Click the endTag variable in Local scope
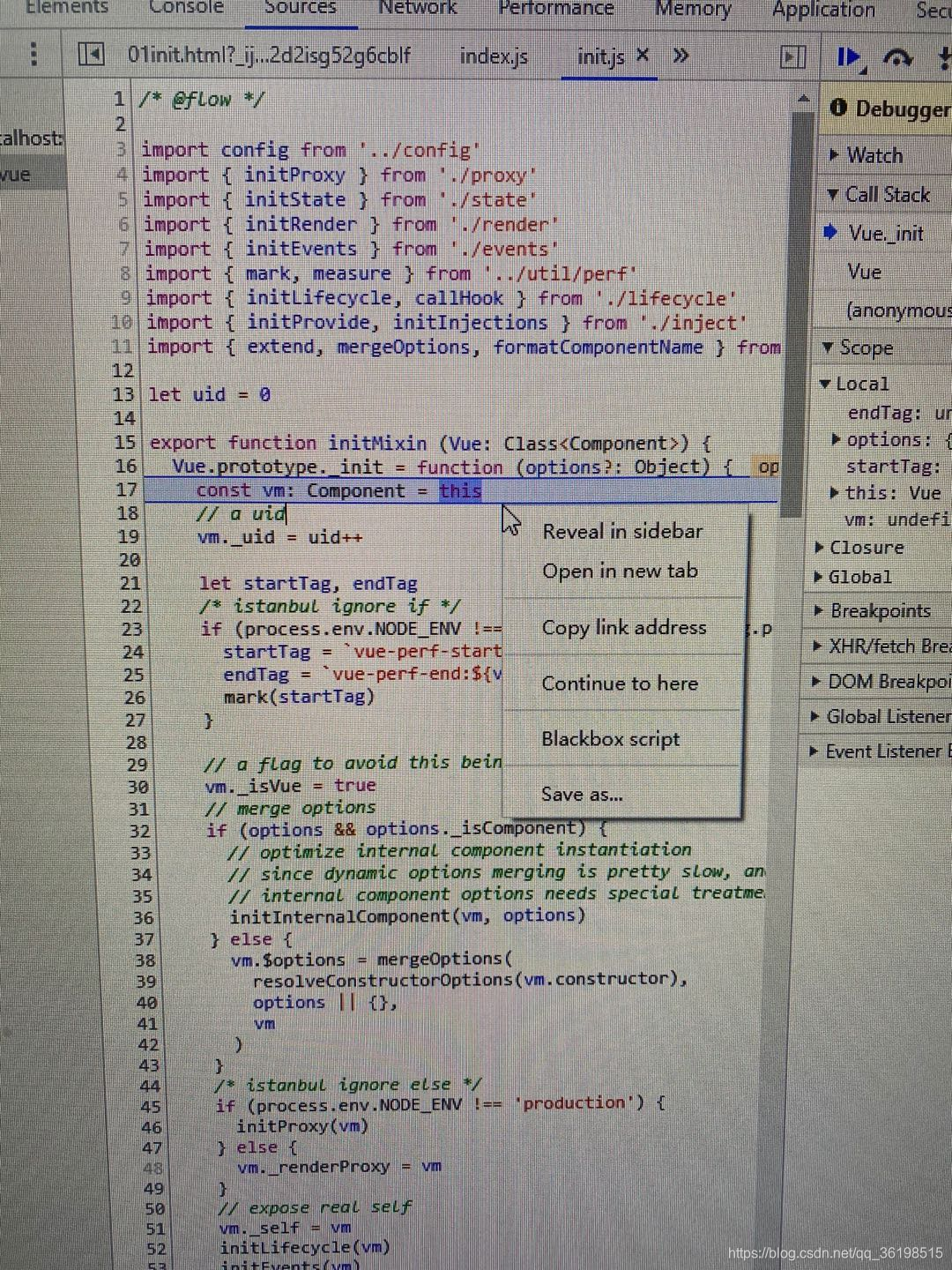 point(897,413)
